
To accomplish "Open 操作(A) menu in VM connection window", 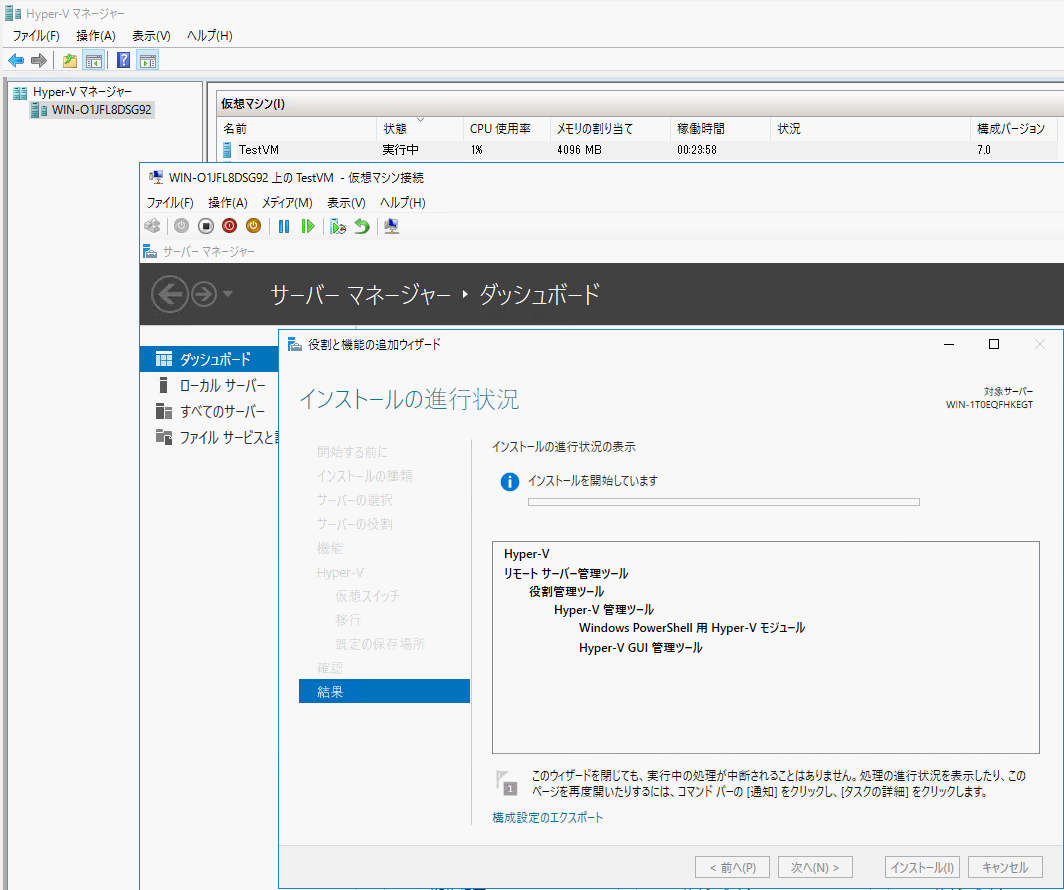I will [227, 203].
